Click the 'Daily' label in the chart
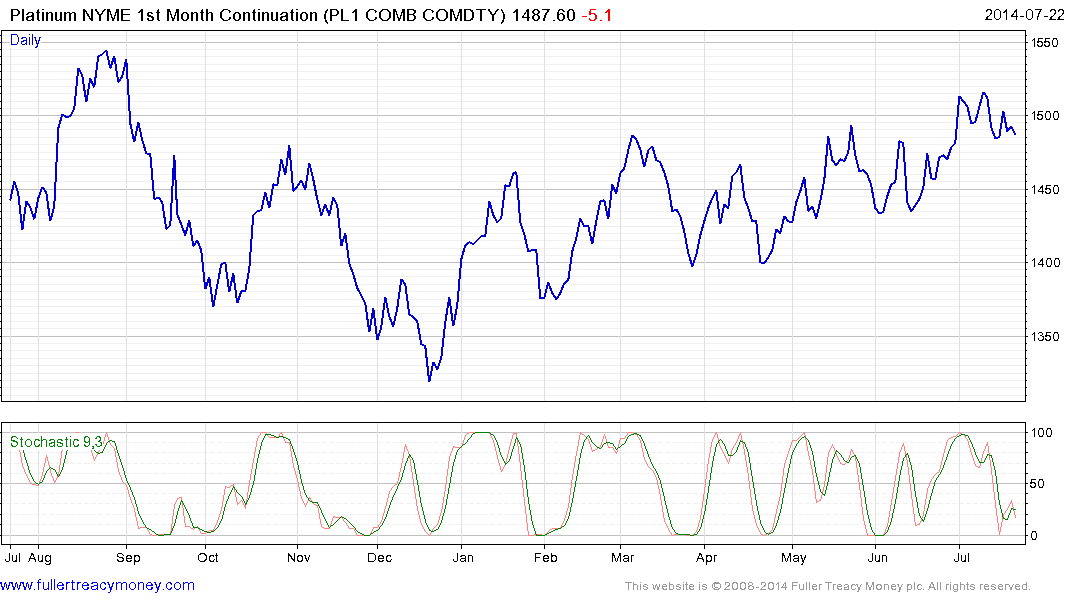Image resolution: width=1075 pixels, height=600 pixels. click(x=25, y=40)
